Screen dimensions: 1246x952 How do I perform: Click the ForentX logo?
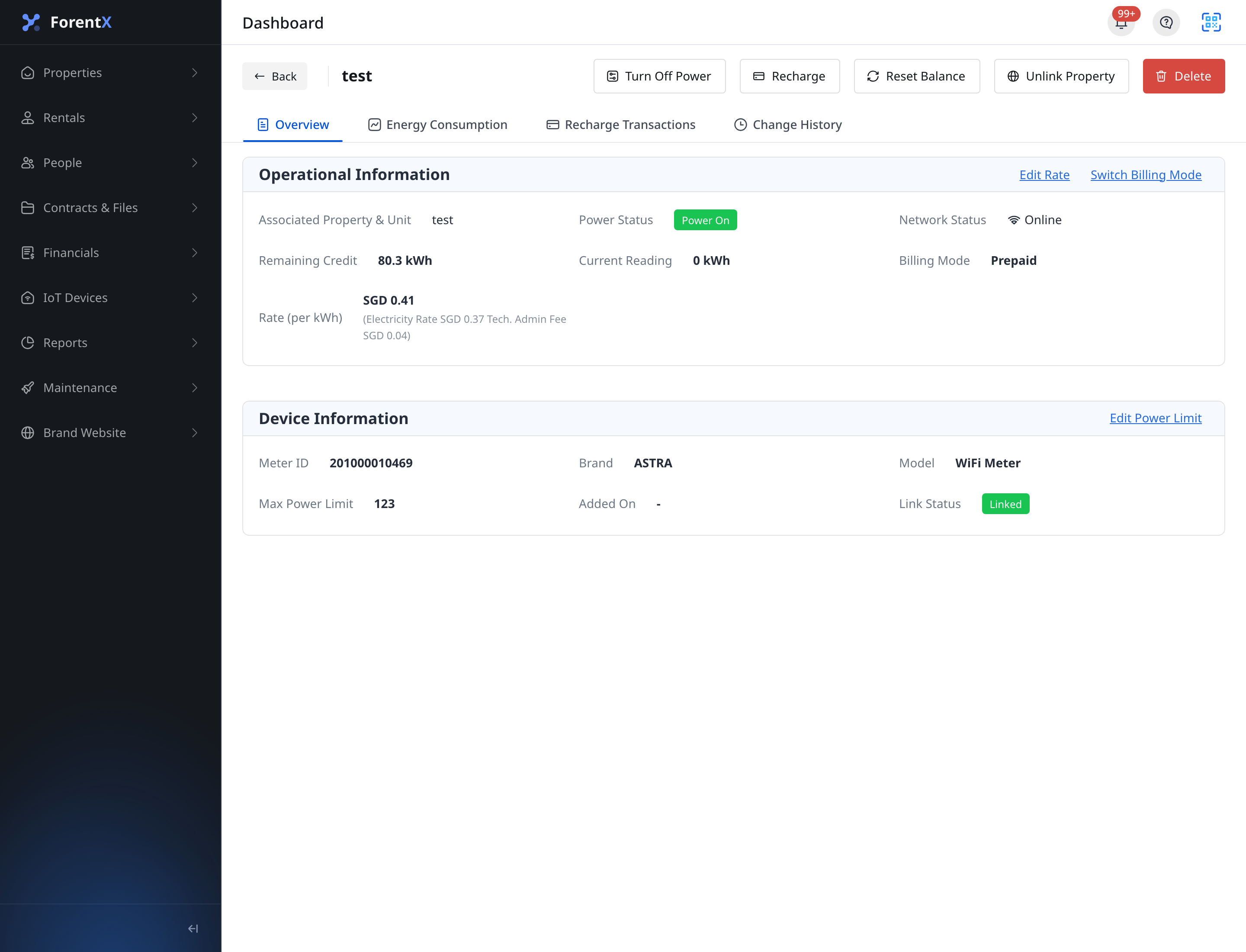point(67,22)
